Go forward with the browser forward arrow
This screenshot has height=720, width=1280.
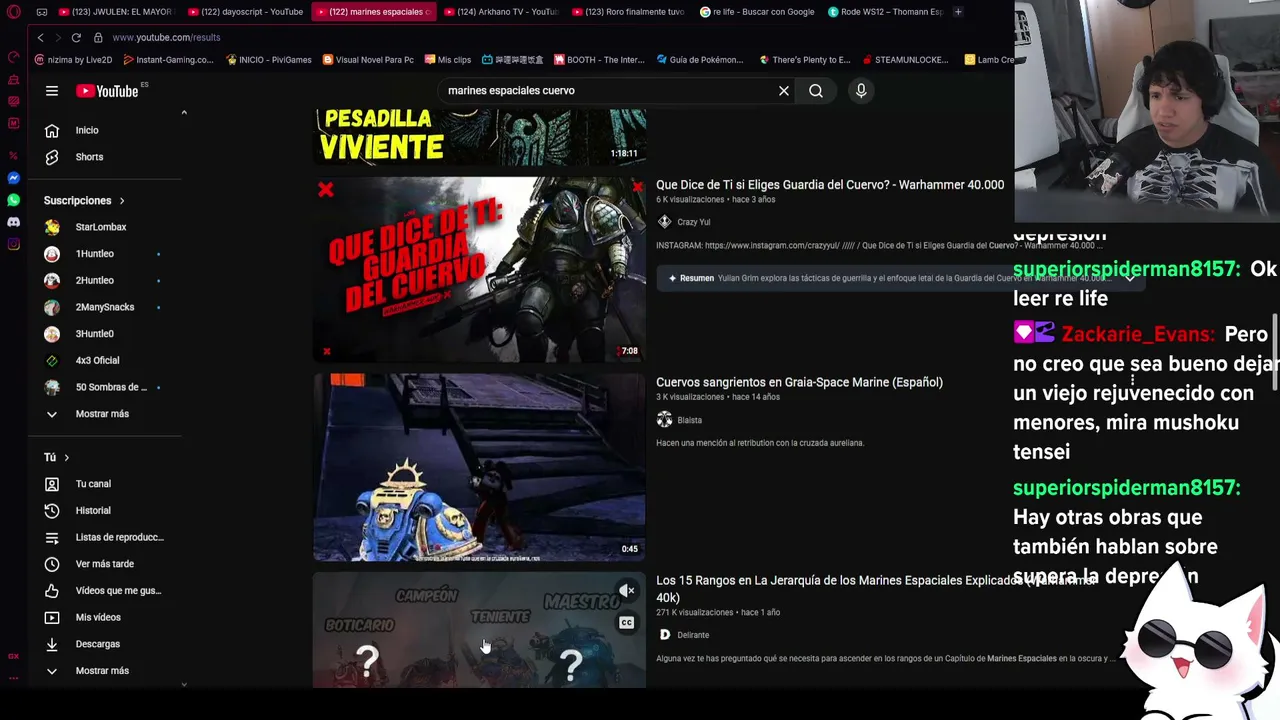[57, 38]
